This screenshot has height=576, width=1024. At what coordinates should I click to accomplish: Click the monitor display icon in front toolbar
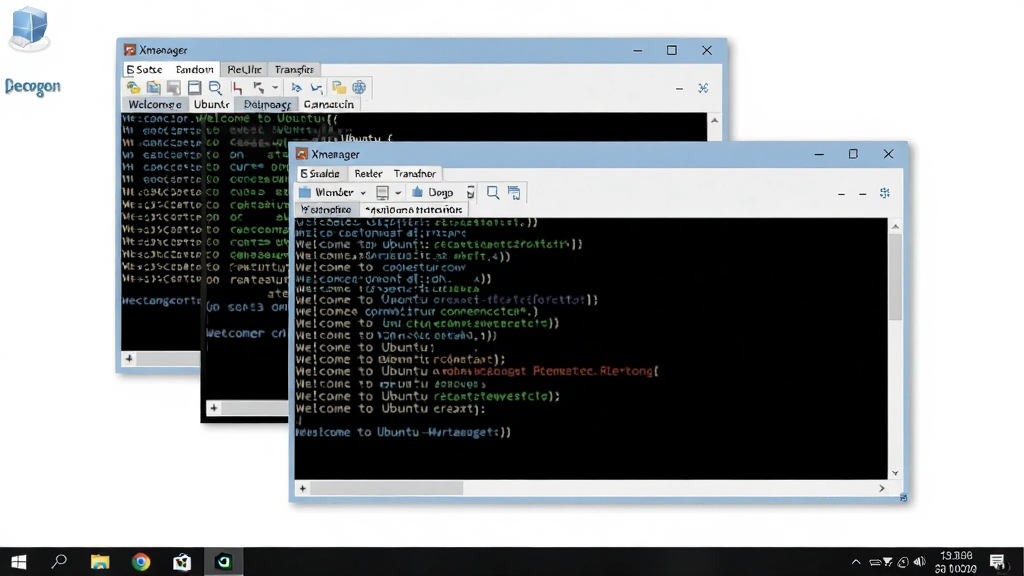(383, 193)
